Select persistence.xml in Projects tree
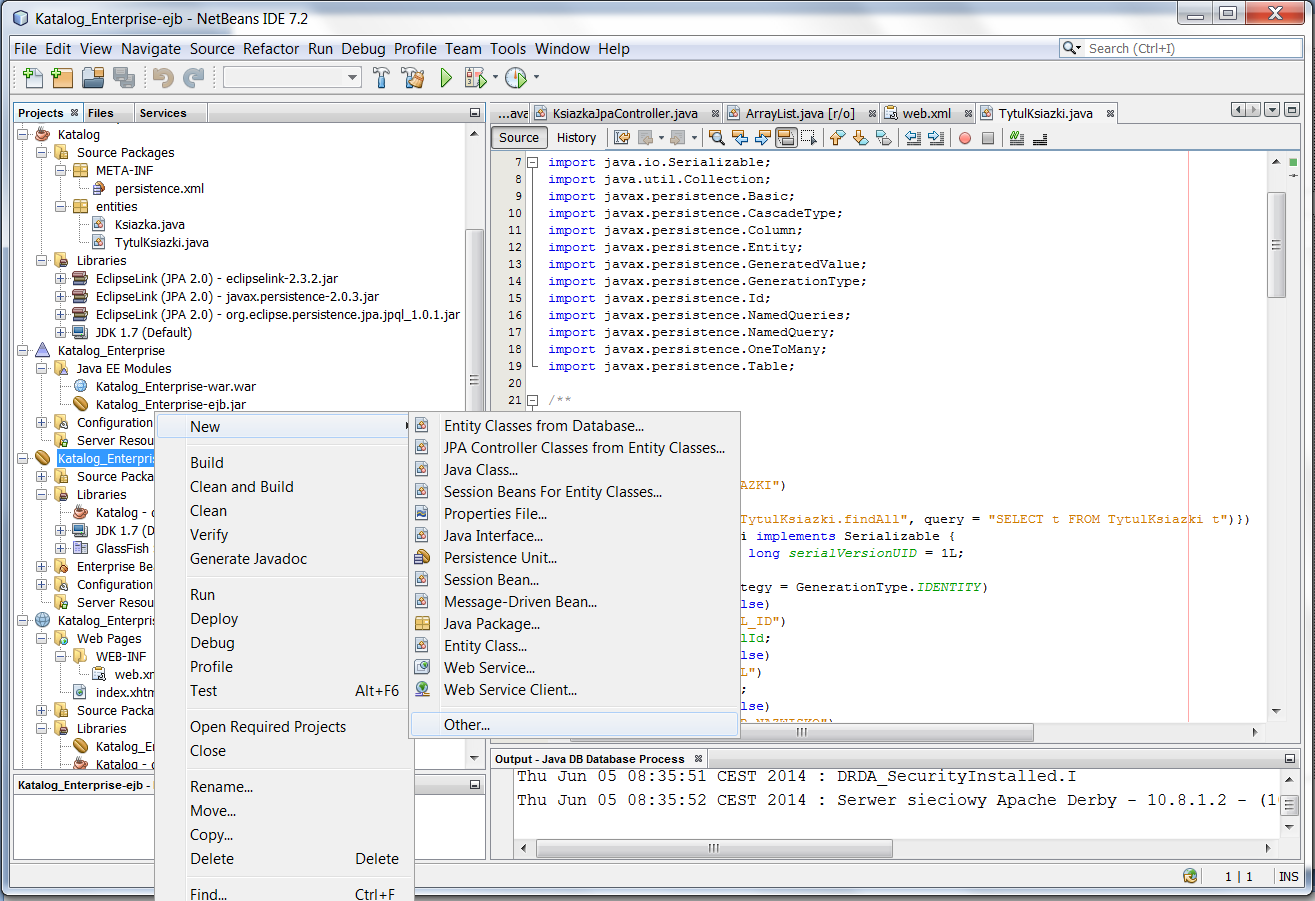 159,188
